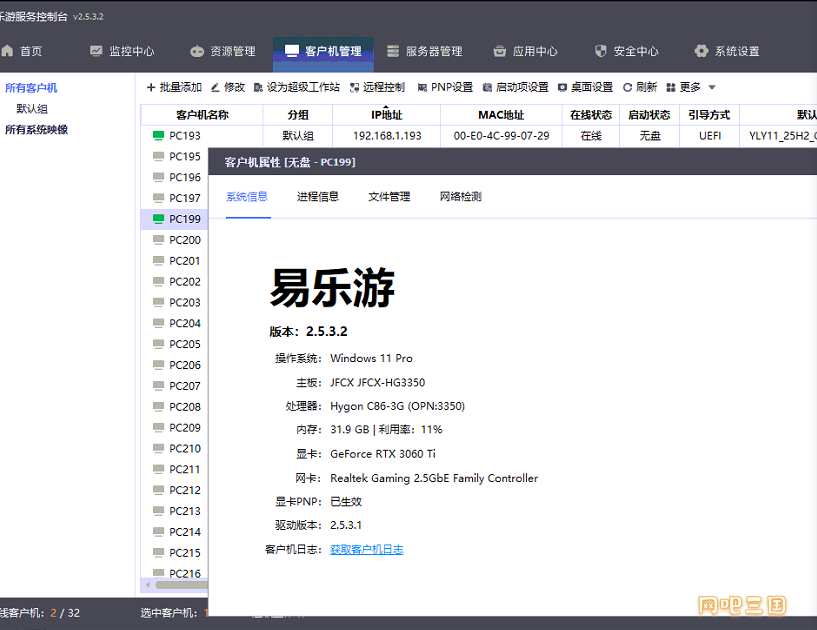The image size is (817, 630).
Task: Expand the 更多 dropdown menu
Action: click(x=691, y=87)
